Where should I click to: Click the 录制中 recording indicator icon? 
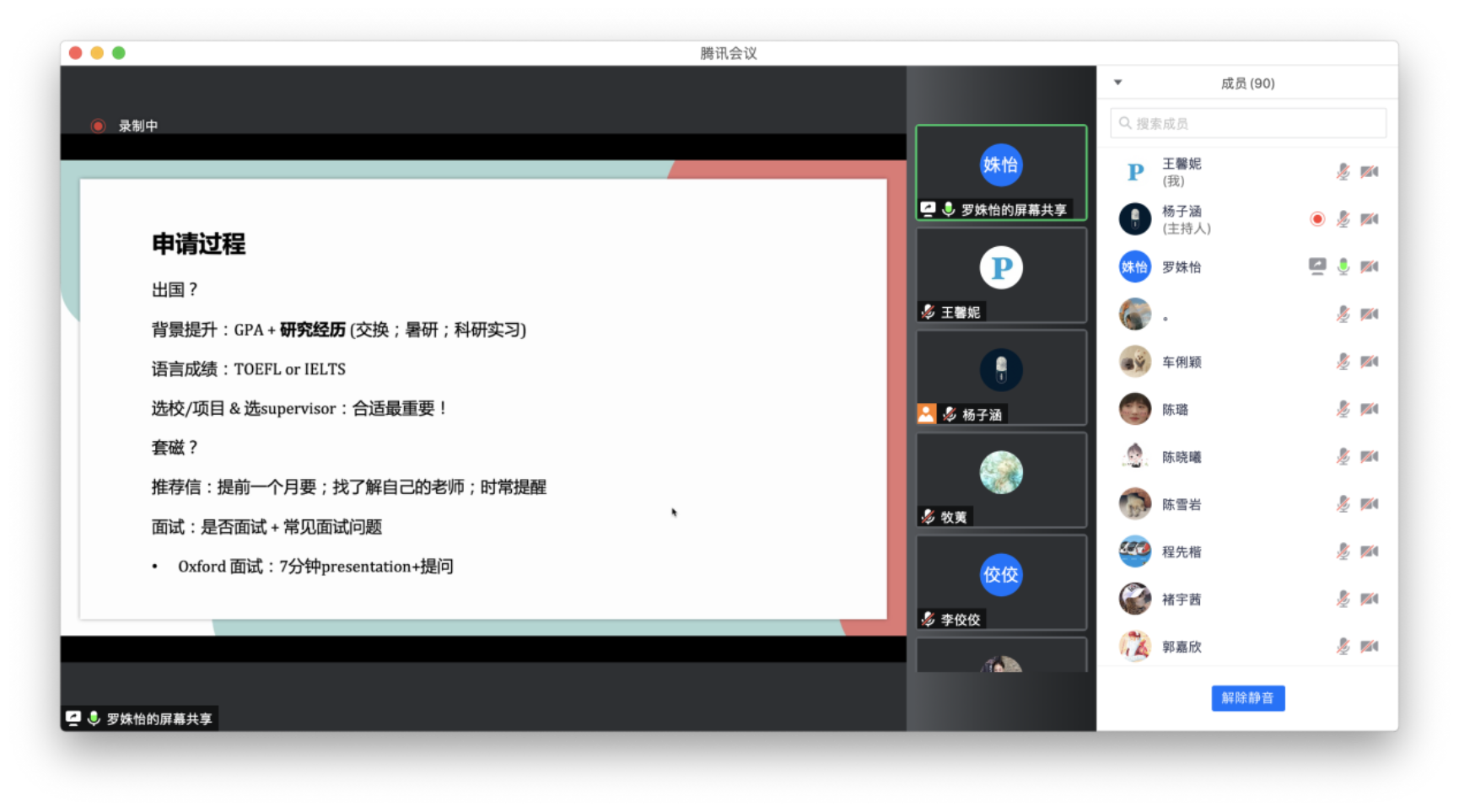99,126
